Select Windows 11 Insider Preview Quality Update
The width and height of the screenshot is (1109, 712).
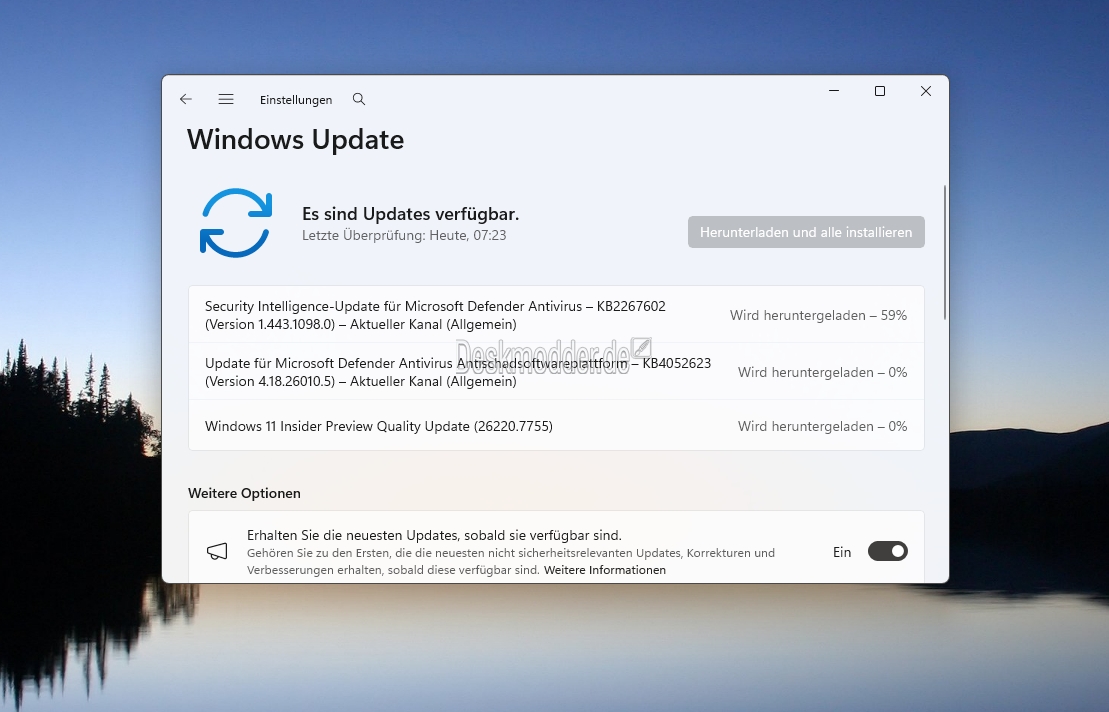[x=379, y=426]
